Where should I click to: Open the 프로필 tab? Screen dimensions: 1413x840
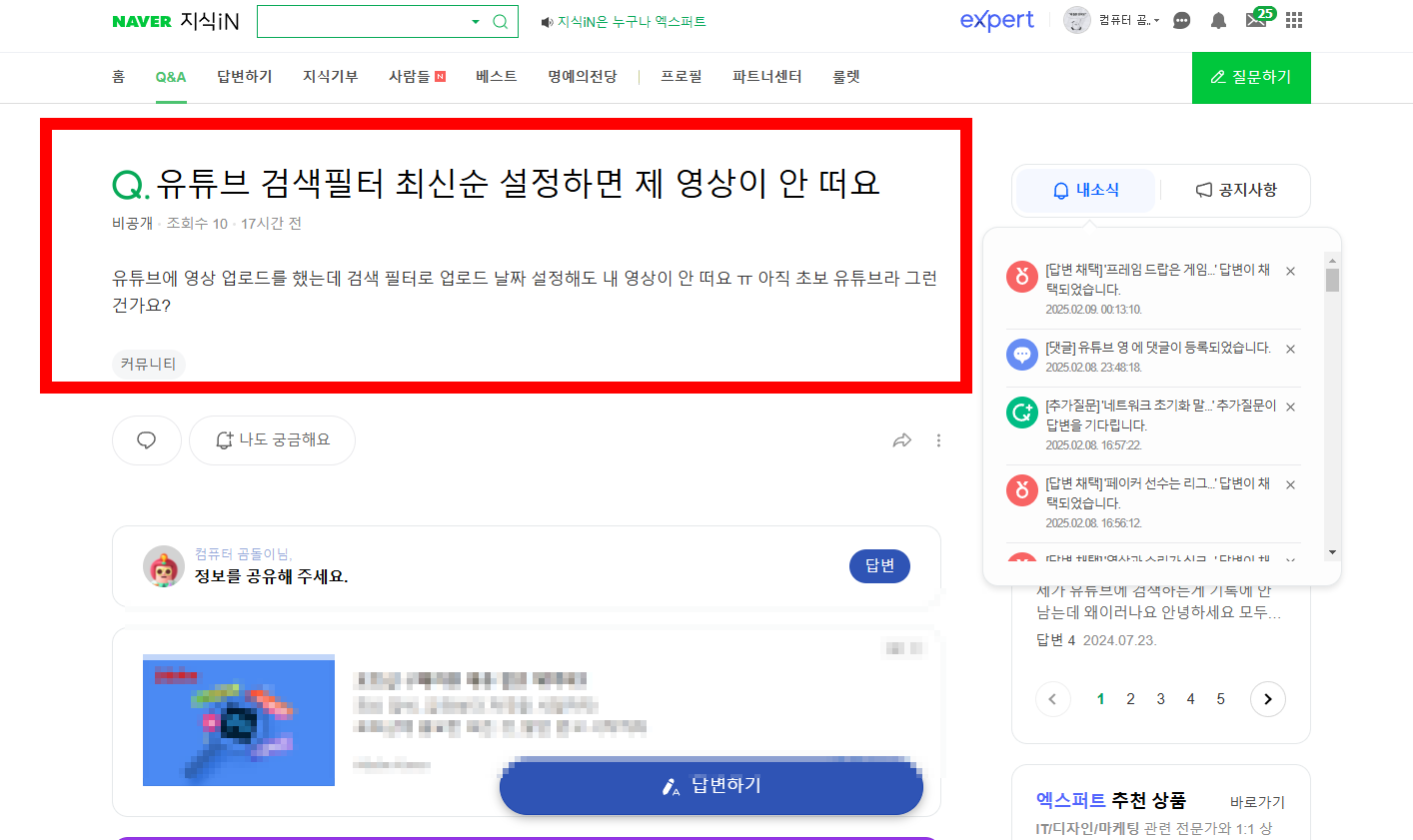[x=682, y=77]
